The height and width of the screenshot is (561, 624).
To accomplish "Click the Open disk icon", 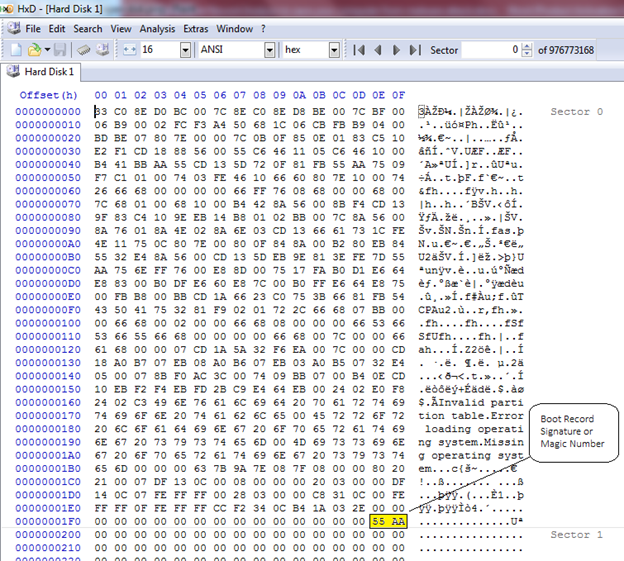I will coord(102,49).
